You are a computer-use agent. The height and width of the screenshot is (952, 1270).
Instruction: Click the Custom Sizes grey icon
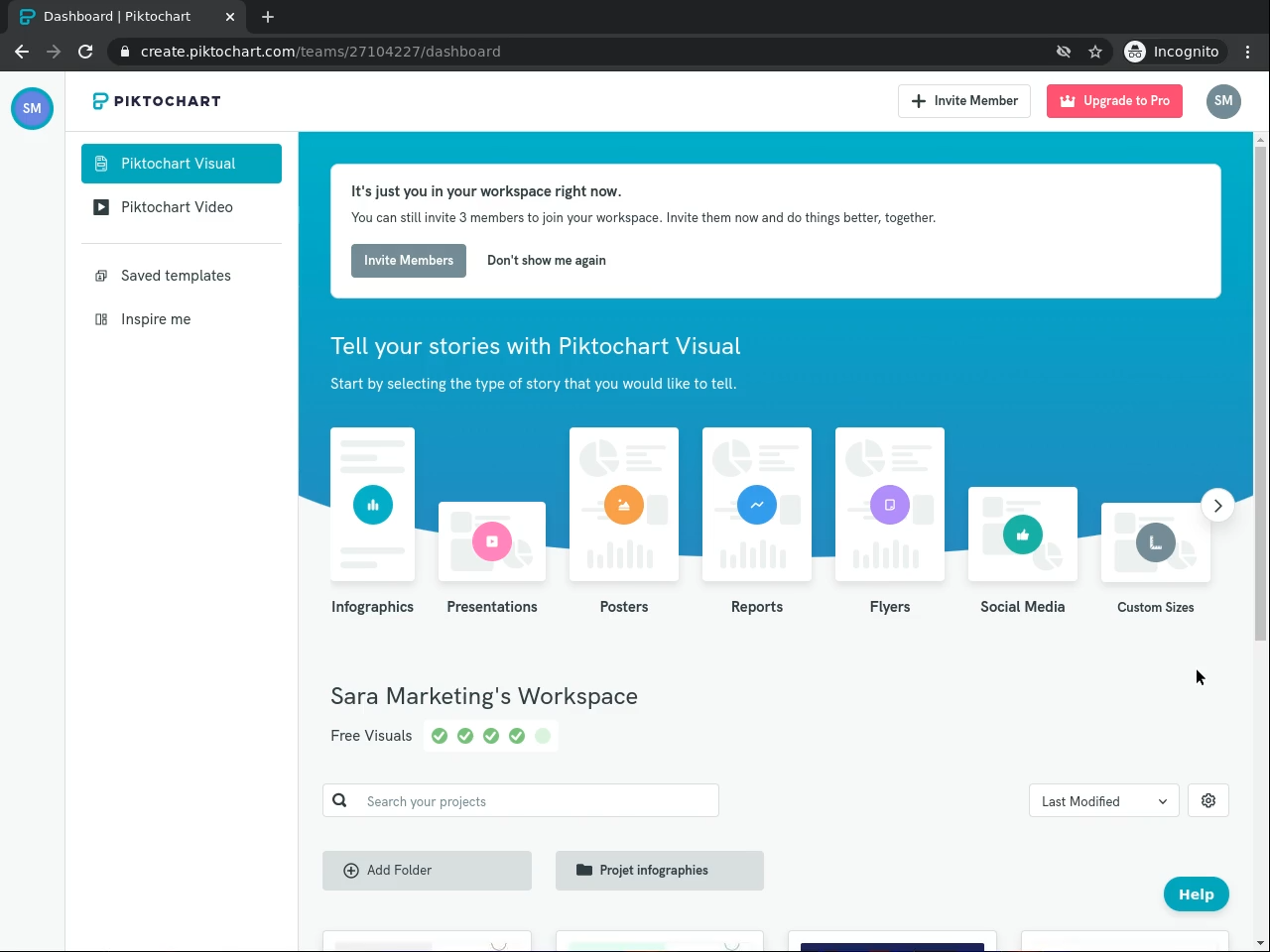point(1156,542)
